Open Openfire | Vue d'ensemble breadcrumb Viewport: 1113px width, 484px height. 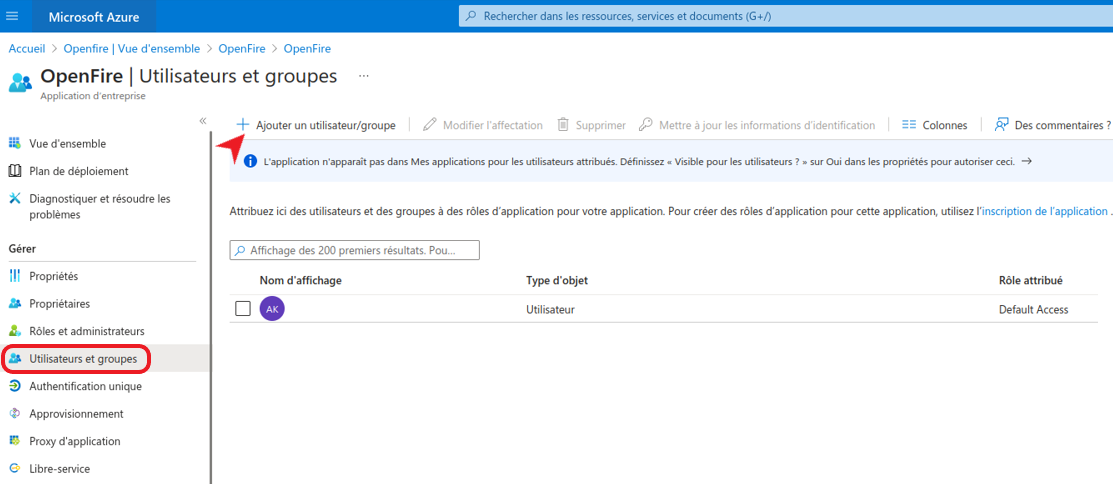click(x=133, y=49)
